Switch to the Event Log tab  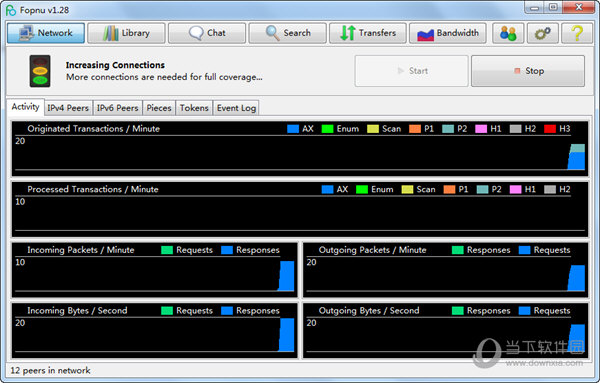click(x=236, y=108)
